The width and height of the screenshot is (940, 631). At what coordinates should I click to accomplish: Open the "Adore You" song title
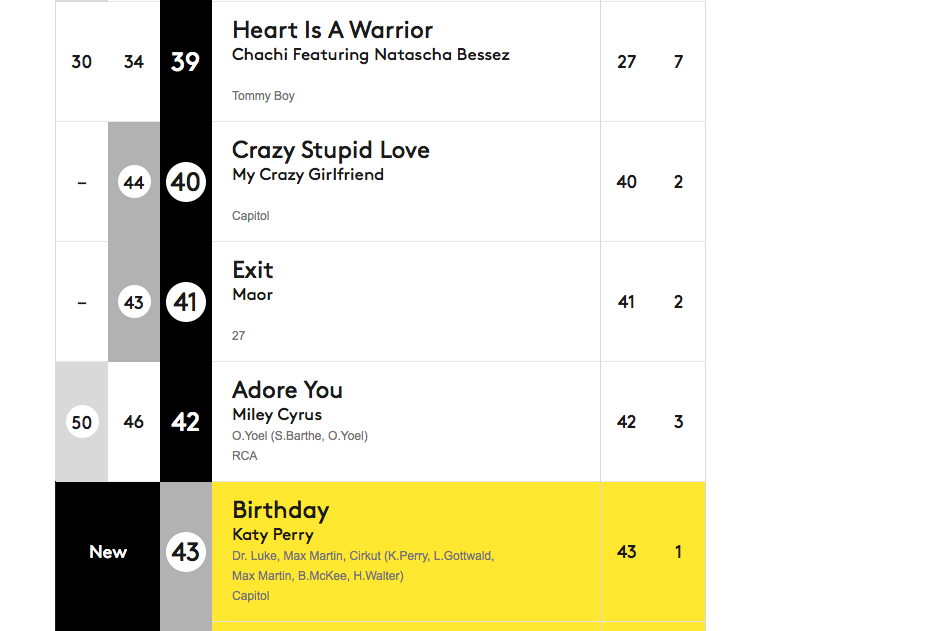pos(287,390)
